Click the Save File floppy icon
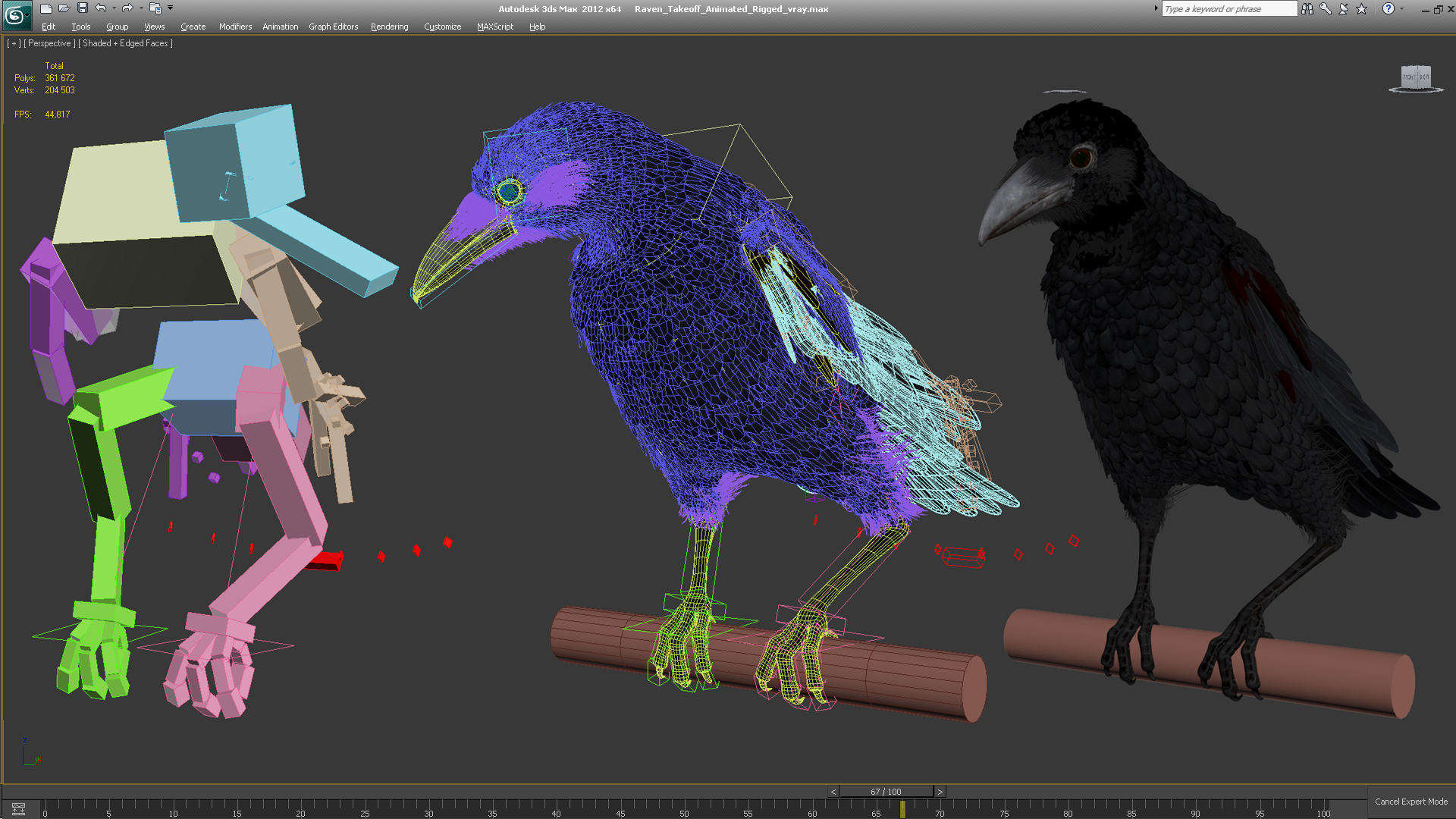The height and width of the screenshot is (819, 1456). [83, 8]
